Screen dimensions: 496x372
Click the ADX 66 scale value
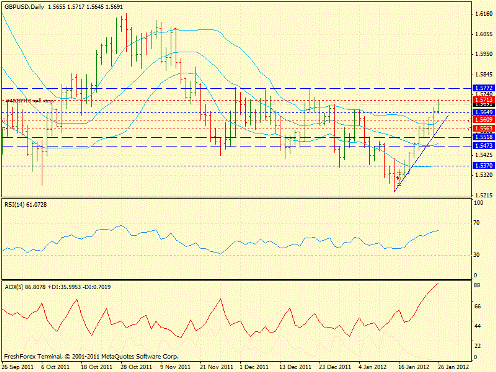point(477,306)
